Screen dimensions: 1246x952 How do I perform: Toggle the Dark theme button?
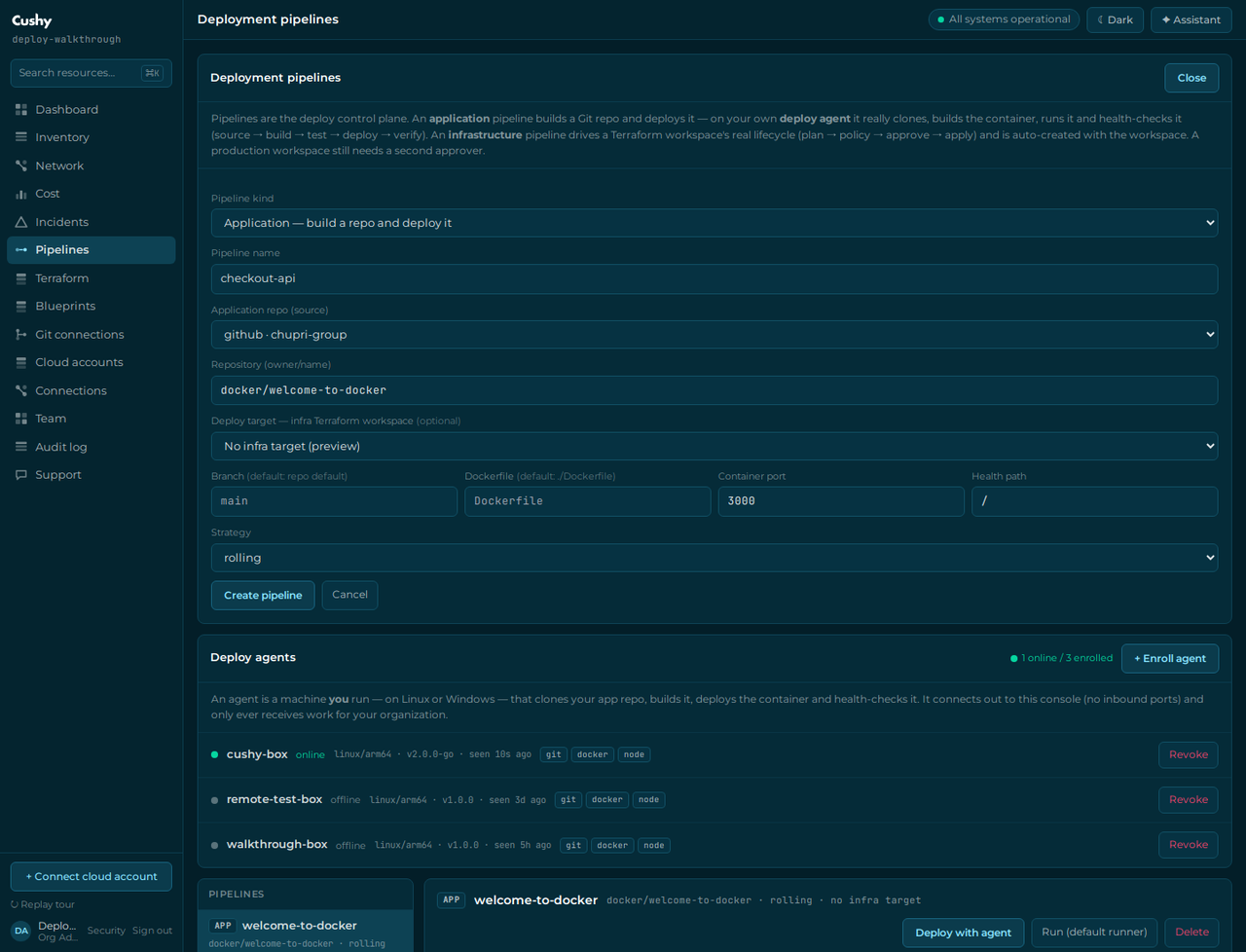pos(1116,19)
